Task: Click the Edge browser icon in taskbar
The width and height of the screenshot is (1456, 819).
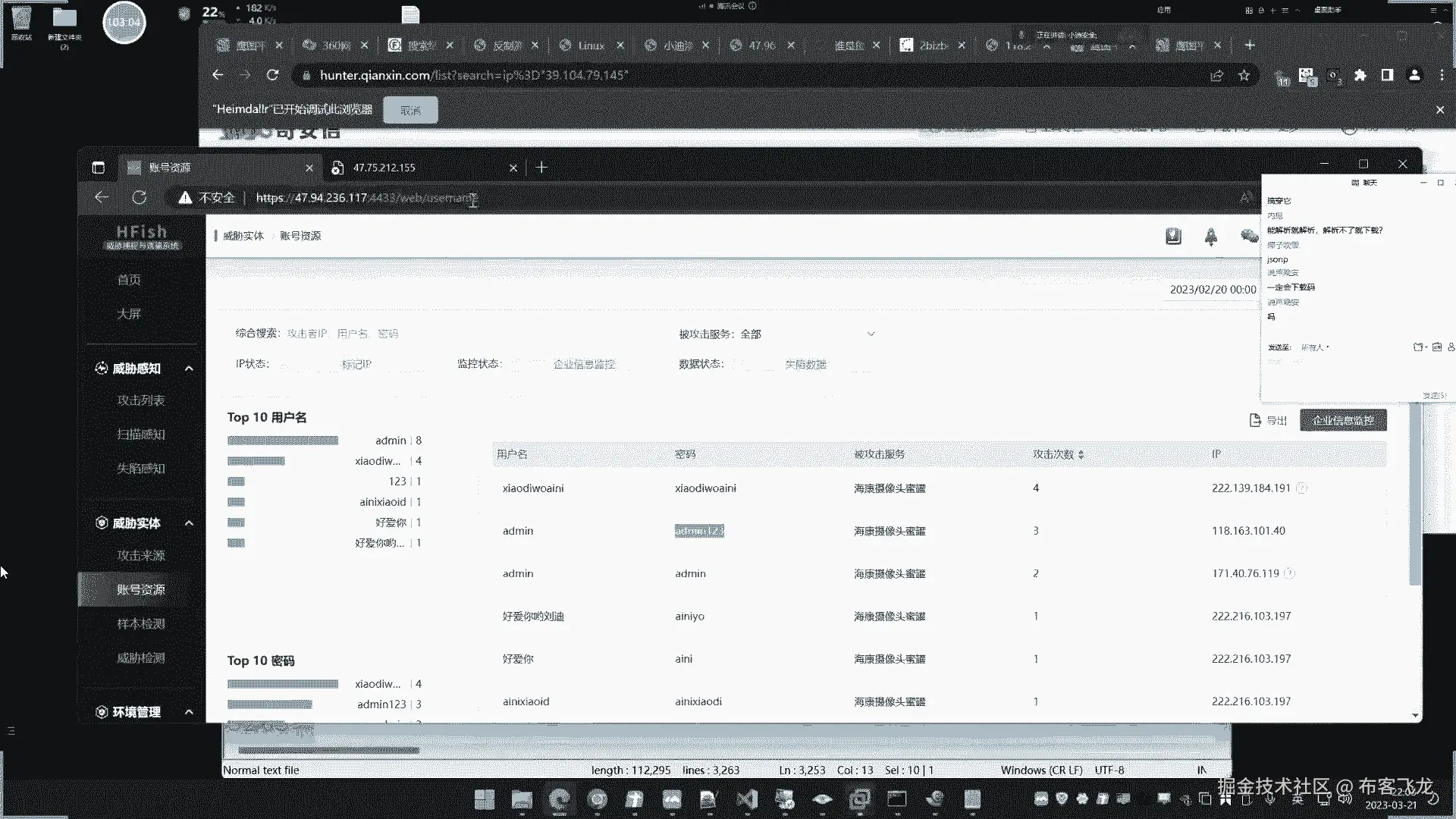Action: click(560, 799)
